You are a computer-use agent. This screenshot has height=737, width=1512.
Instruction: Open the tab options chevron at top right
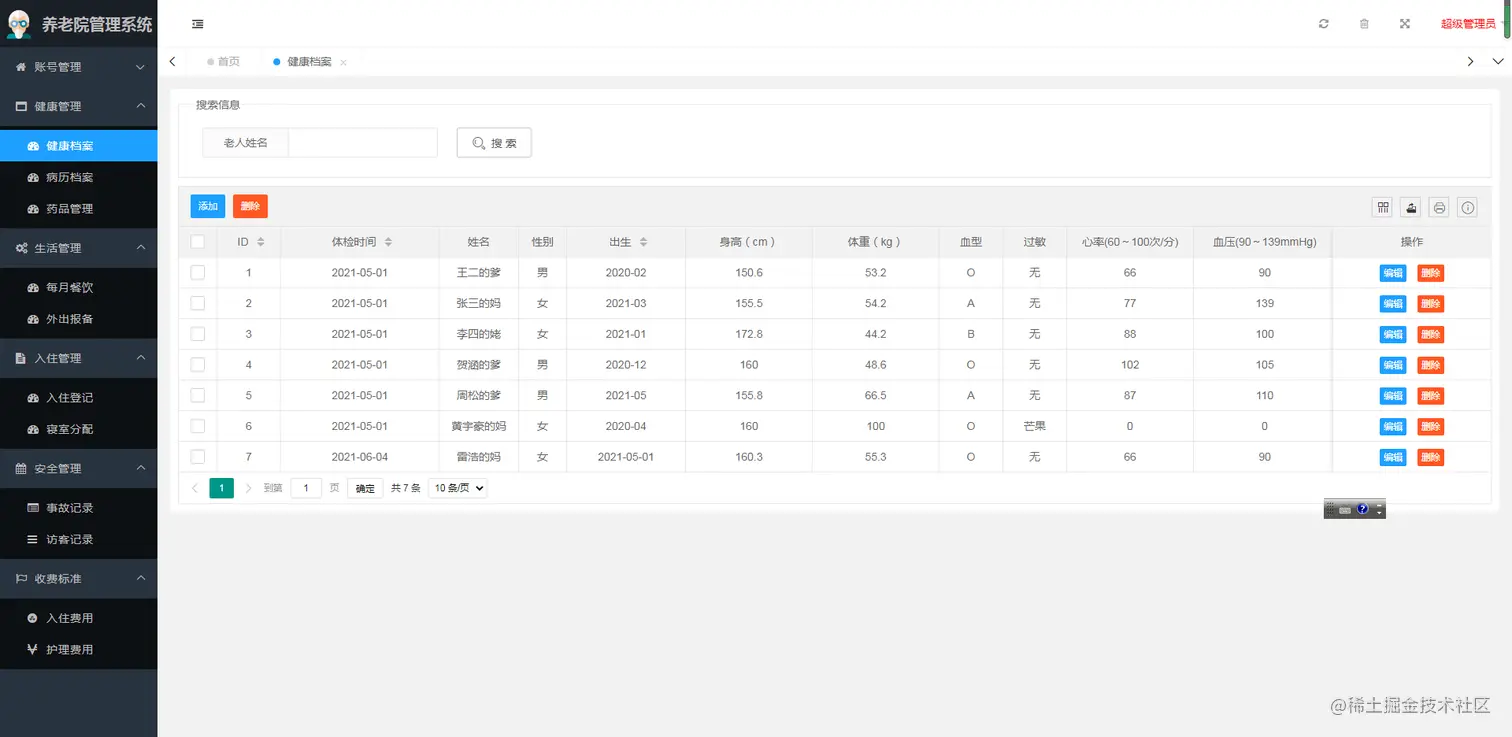pyautogui.click(x=1497, y=62)
